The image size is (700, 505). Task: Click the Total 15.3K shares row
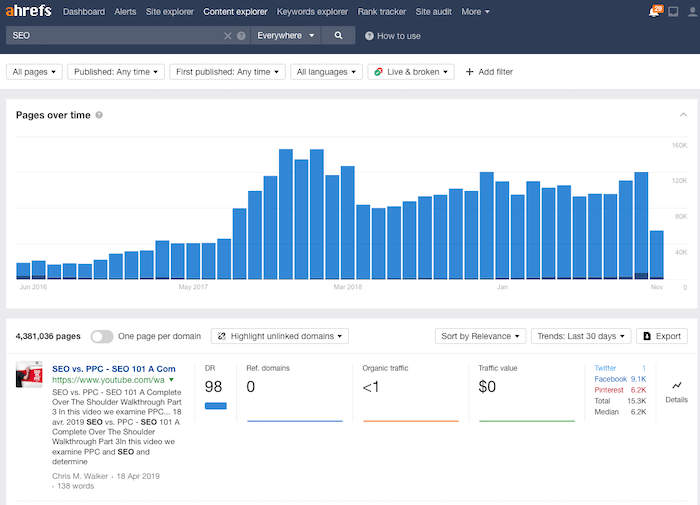620,401
